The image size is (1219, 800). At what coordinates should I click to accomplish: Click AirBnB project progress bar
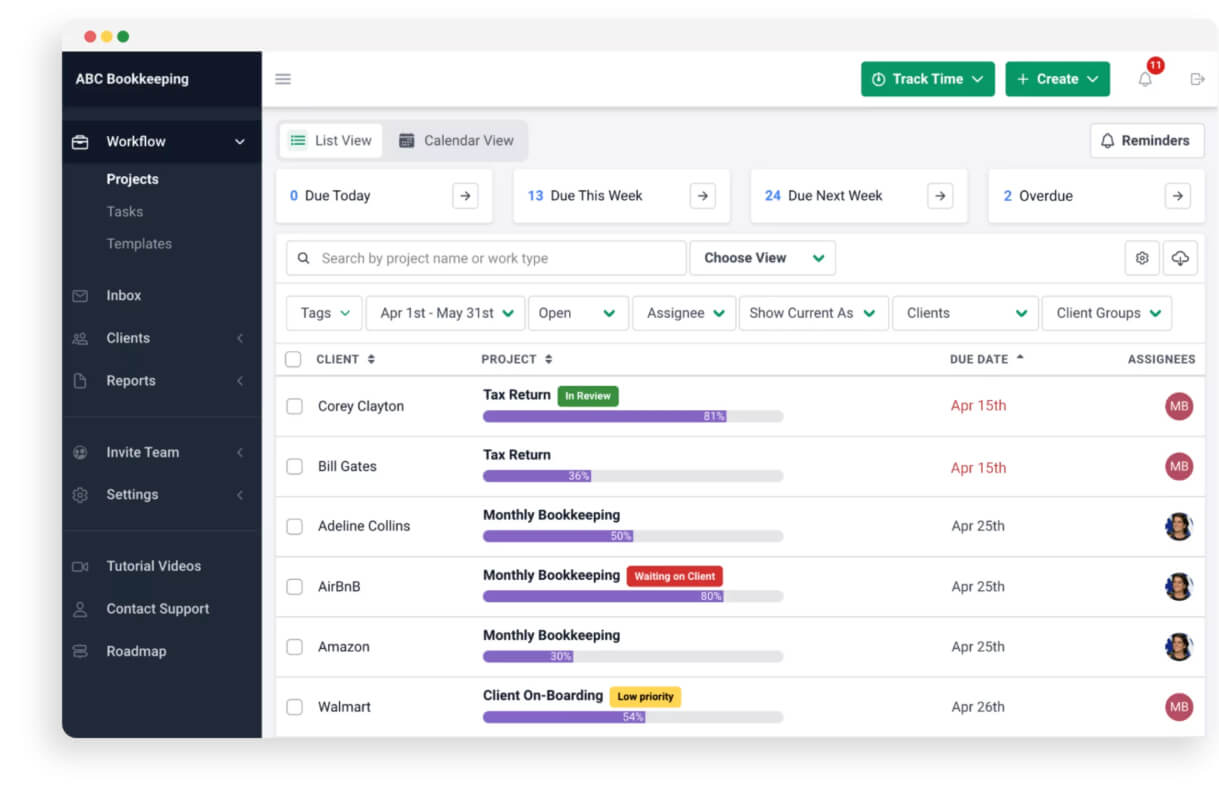[633, 596]
